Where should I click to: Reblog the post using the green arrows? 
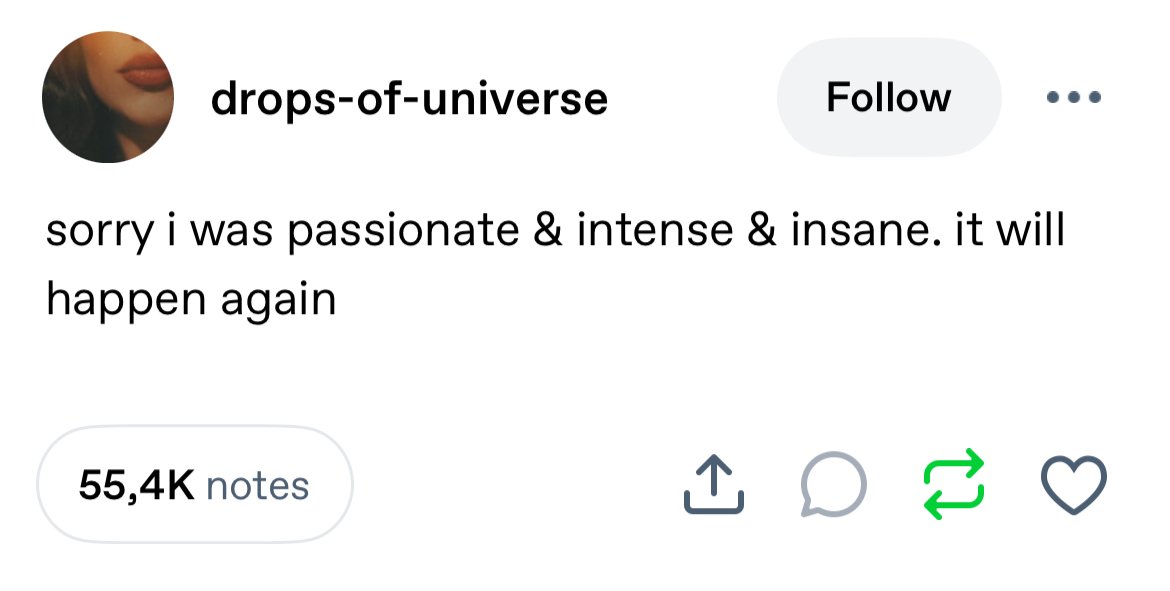950,486
